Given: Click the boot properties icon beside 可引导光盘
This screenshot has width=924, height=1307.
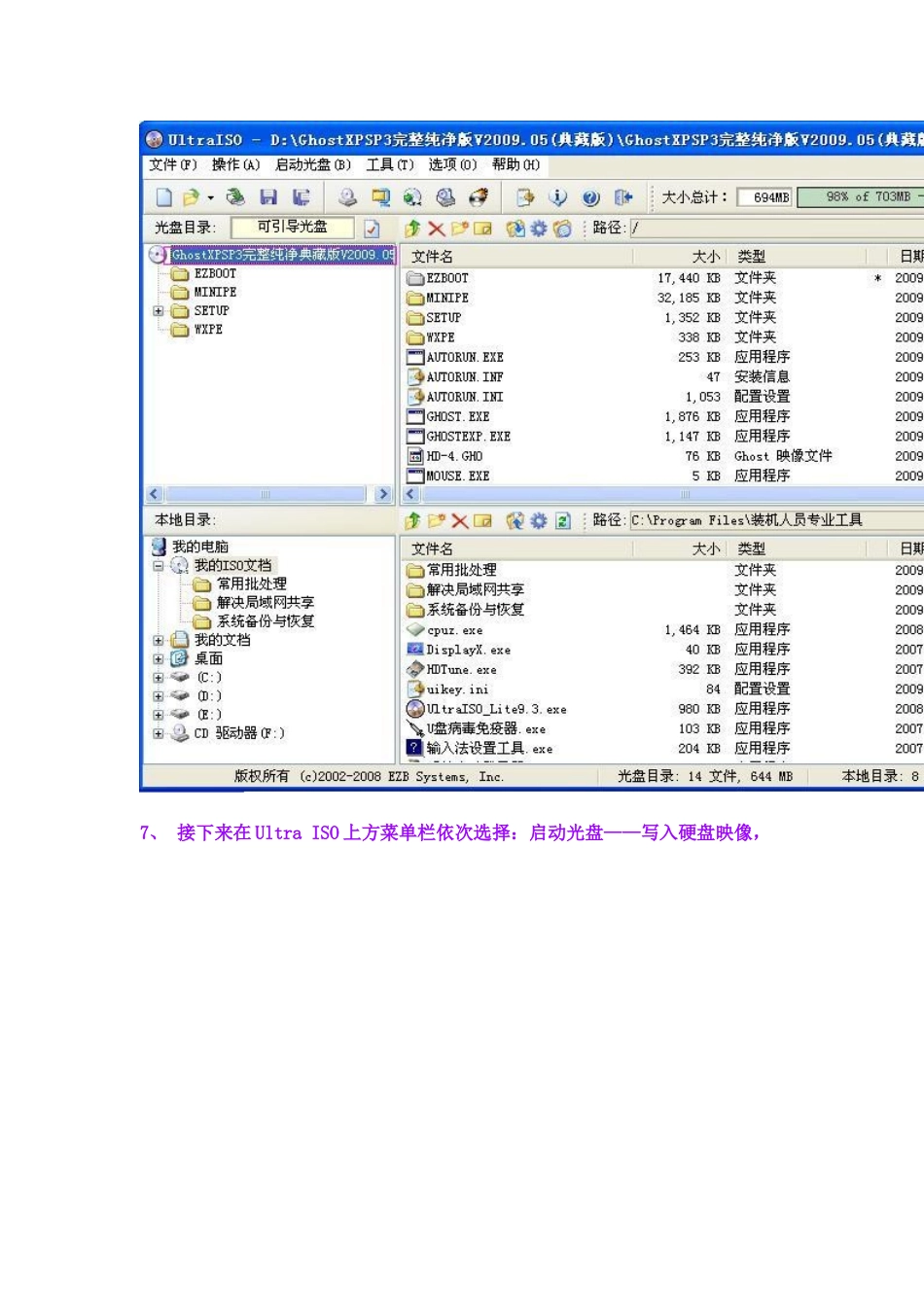Looking at the screenshot, I should click(x=373, y=229).
